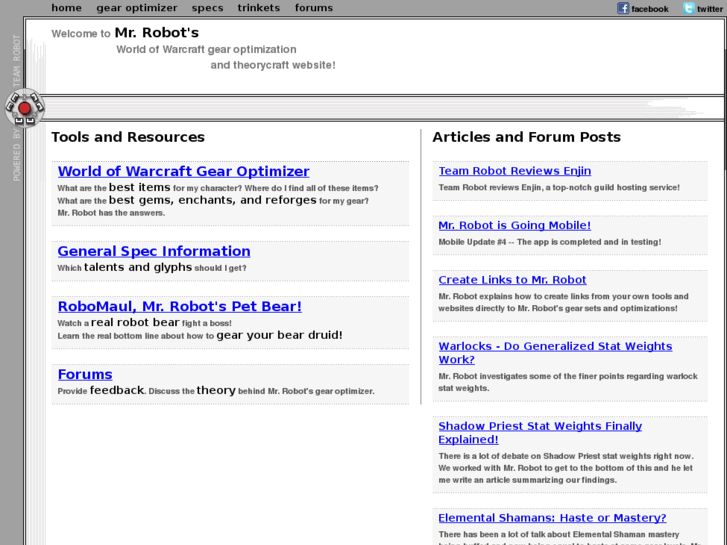This screenshot has width=727, height=545.
Task: Select trinkets in top navigation
Action: [x=259, y=8]
